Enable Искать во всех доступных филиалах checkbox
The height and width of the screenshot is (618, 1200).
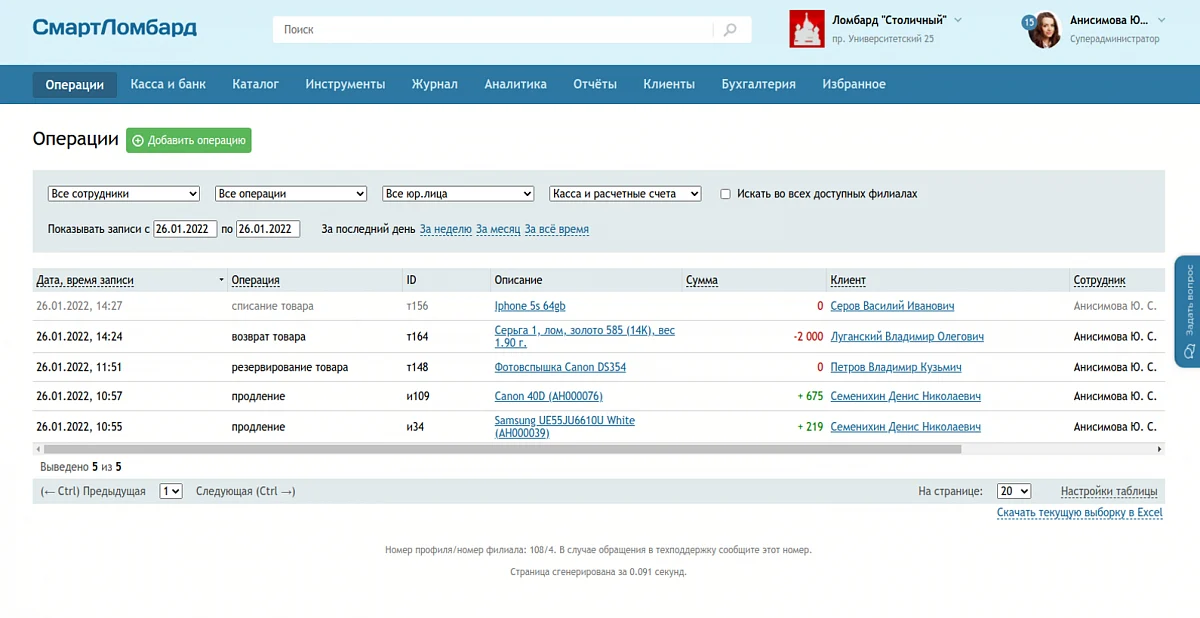click(725, 194)
